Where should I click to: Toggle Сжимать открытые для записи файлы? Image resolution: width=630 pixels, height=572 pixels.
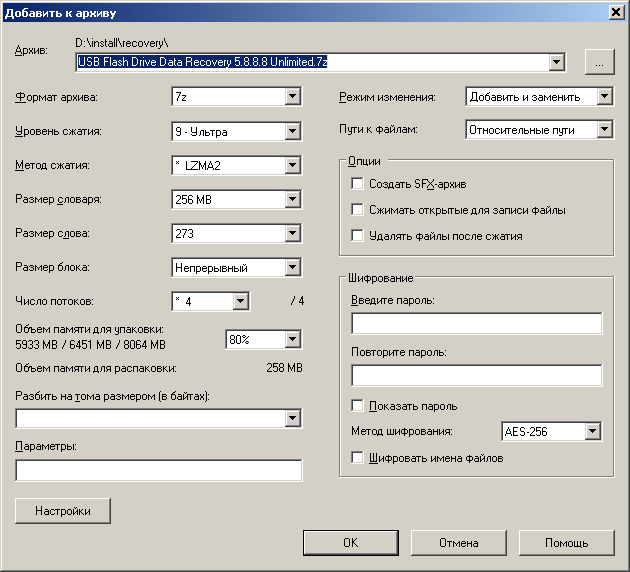click(357, 210)
